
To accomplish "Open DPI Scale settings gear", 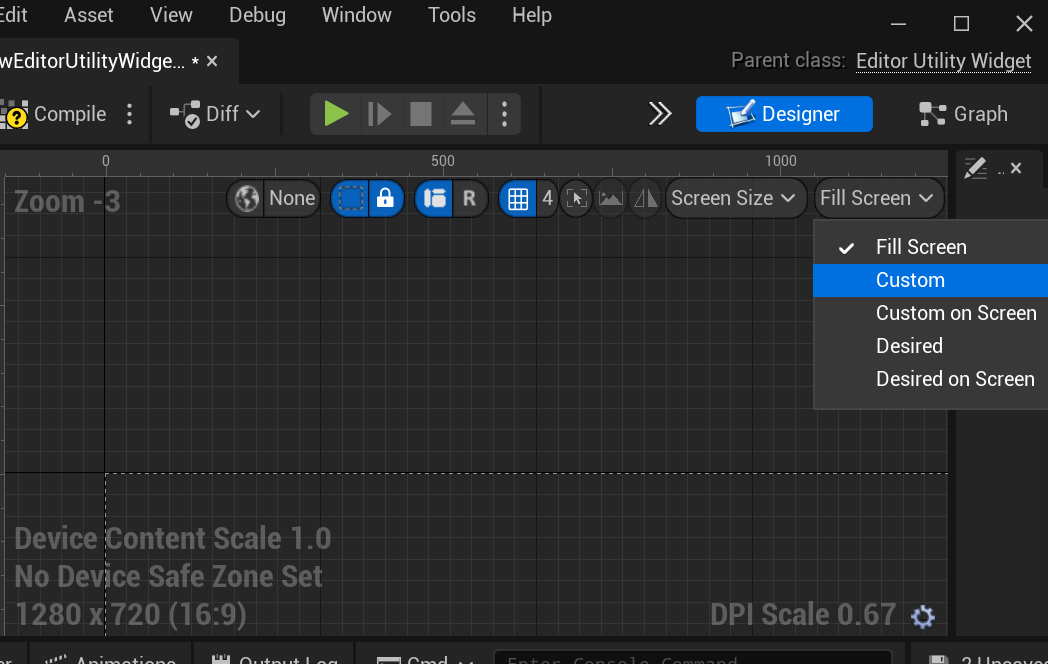I will (923, 617).
